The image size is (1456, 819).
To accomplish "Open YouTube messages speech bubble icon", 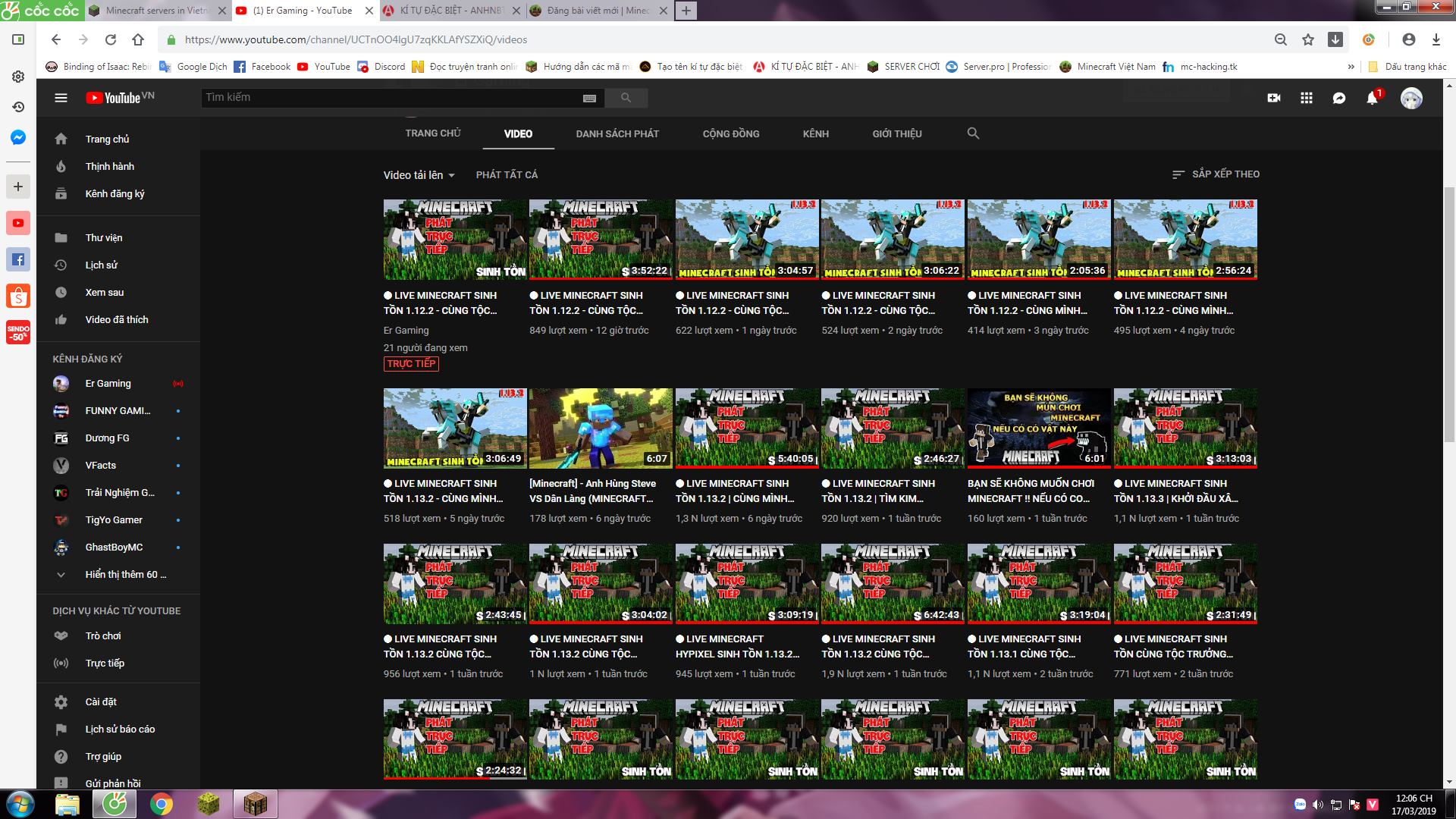I will coord(1339,98).
